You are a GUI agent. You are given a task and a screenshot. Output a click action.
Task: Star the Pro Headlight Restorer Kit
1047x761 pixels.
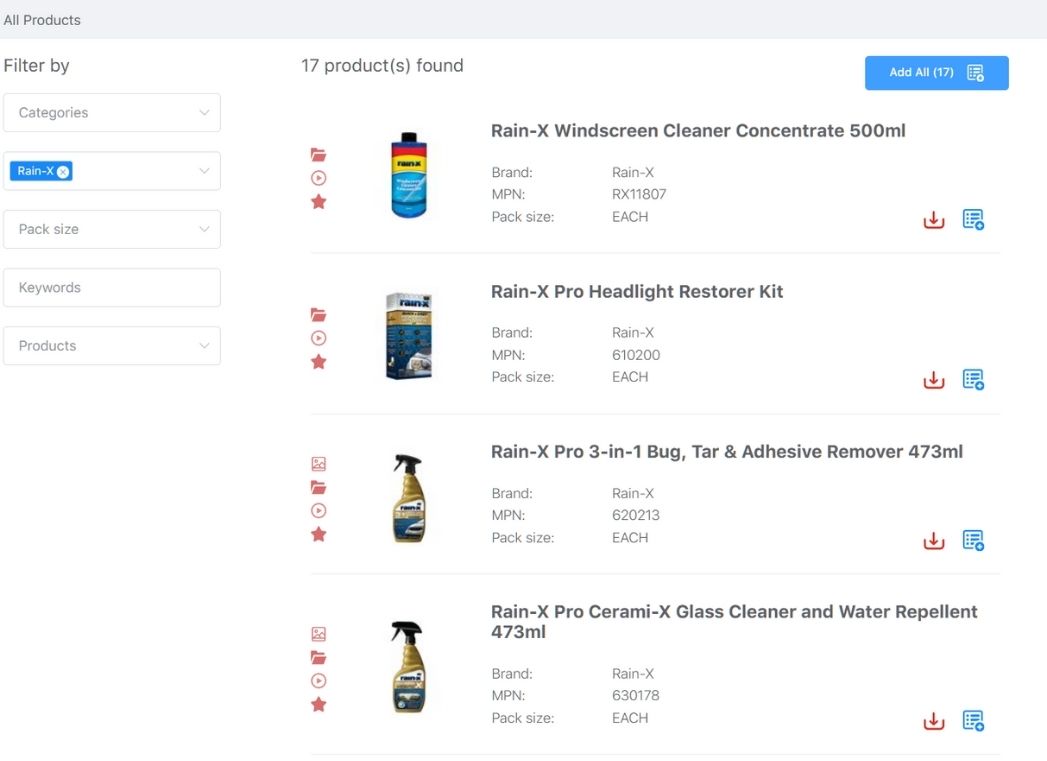click(x=319, y=362)
